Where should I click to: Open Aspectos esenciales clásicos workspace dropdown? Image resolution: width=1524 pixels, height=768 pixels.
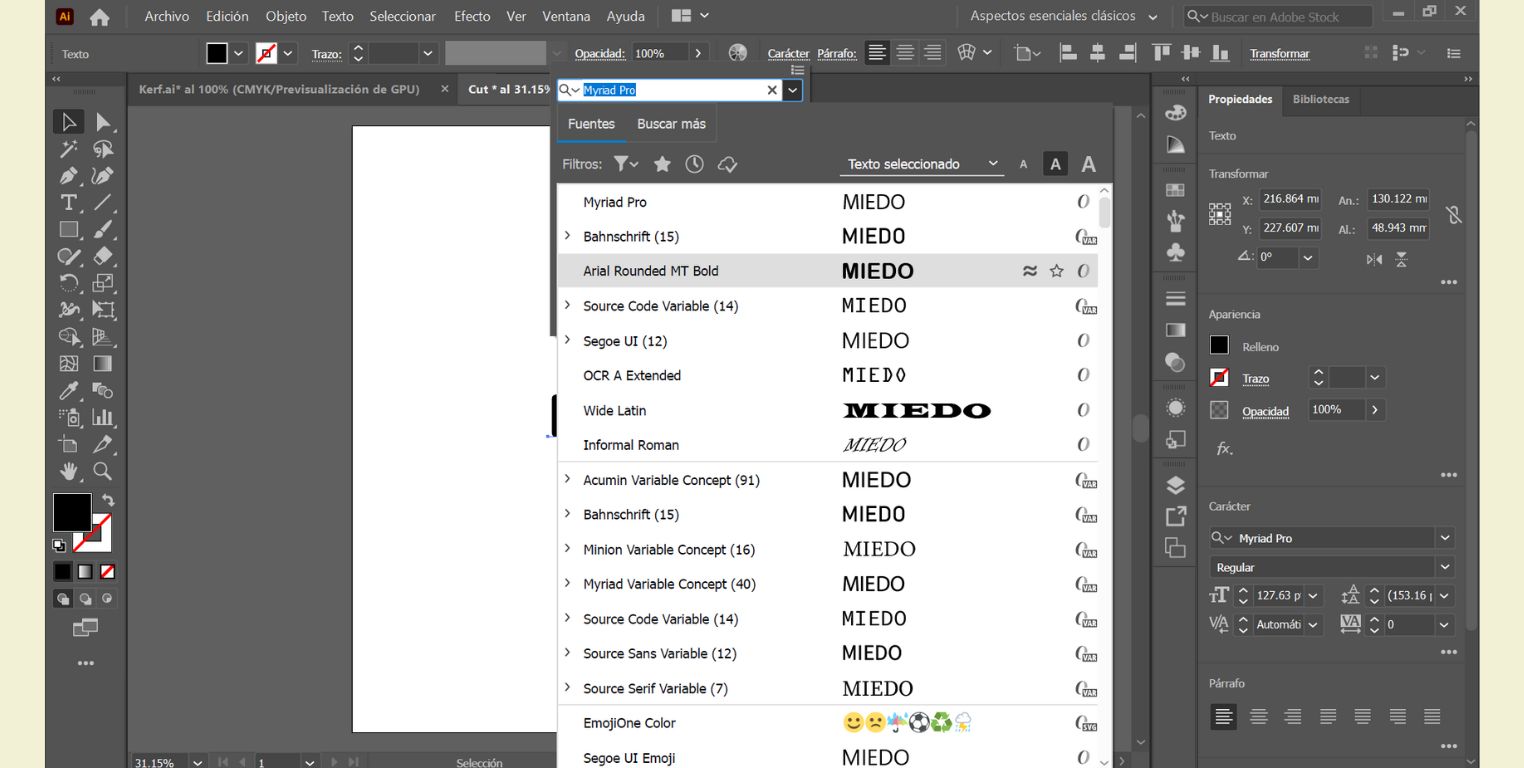coord(1063,16)
